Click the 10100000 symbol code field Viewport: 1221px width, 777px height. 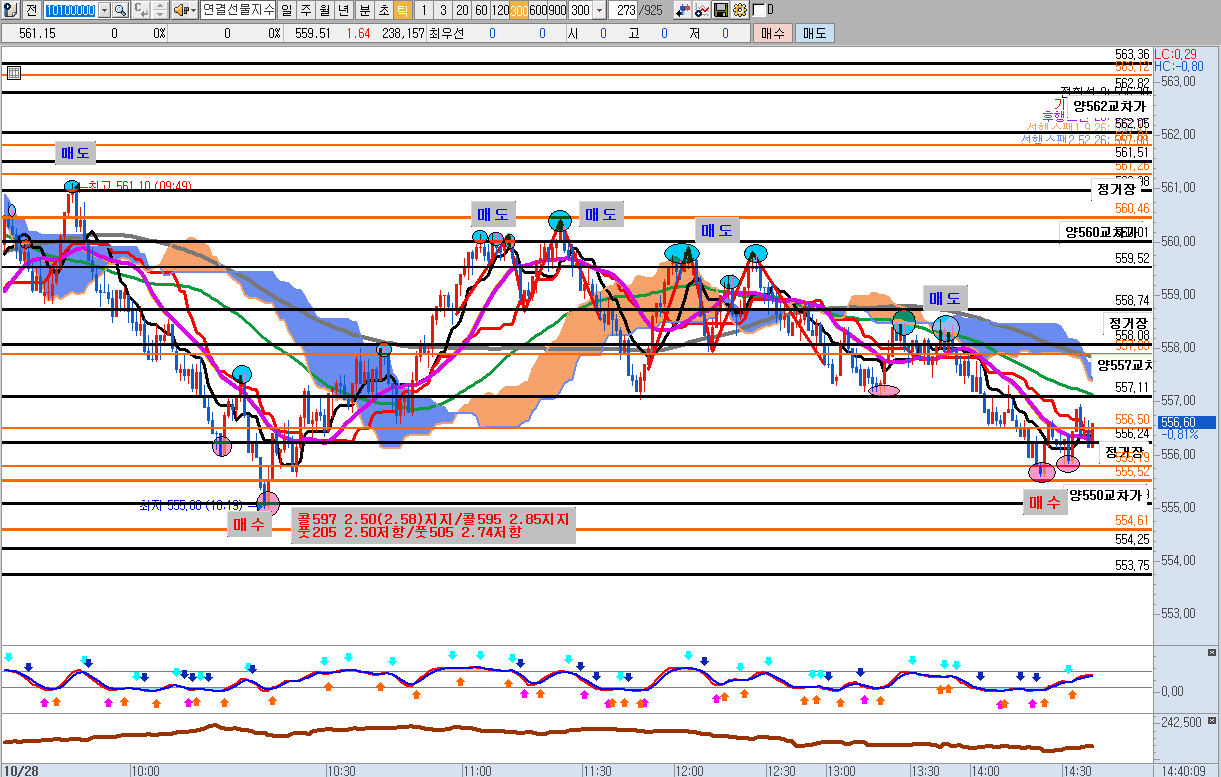[x=72, y=10]
